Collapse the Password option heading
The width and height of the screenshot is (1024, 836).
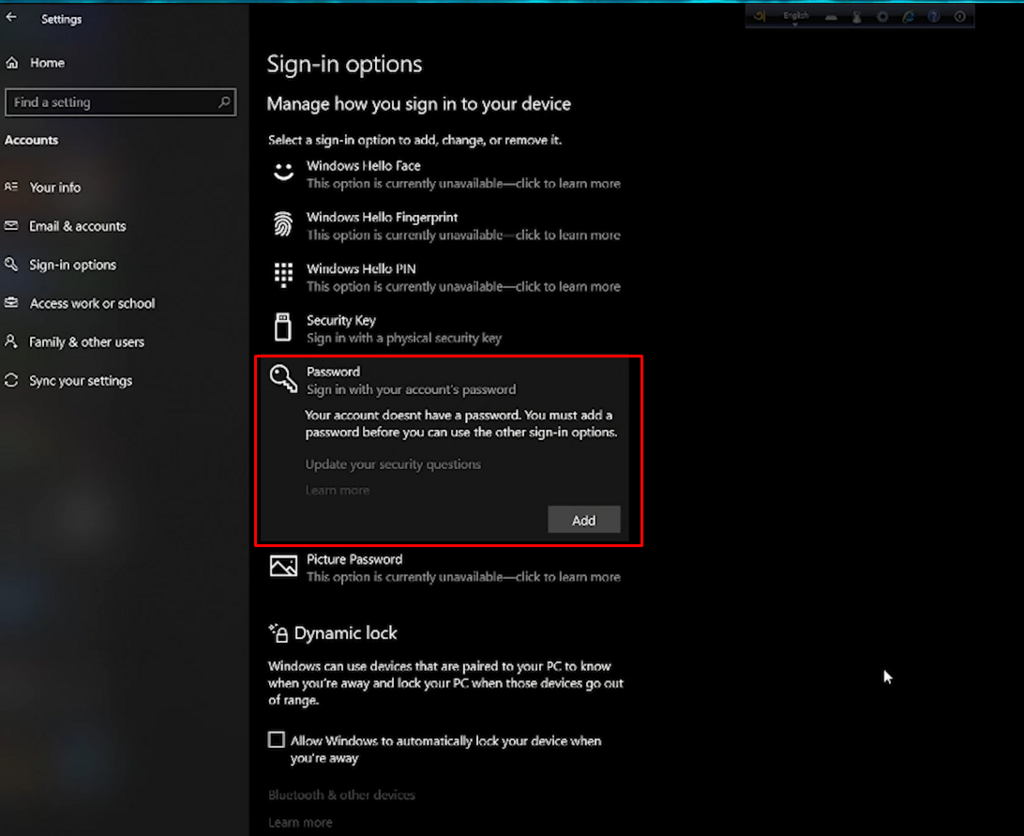tap(444, 380)
